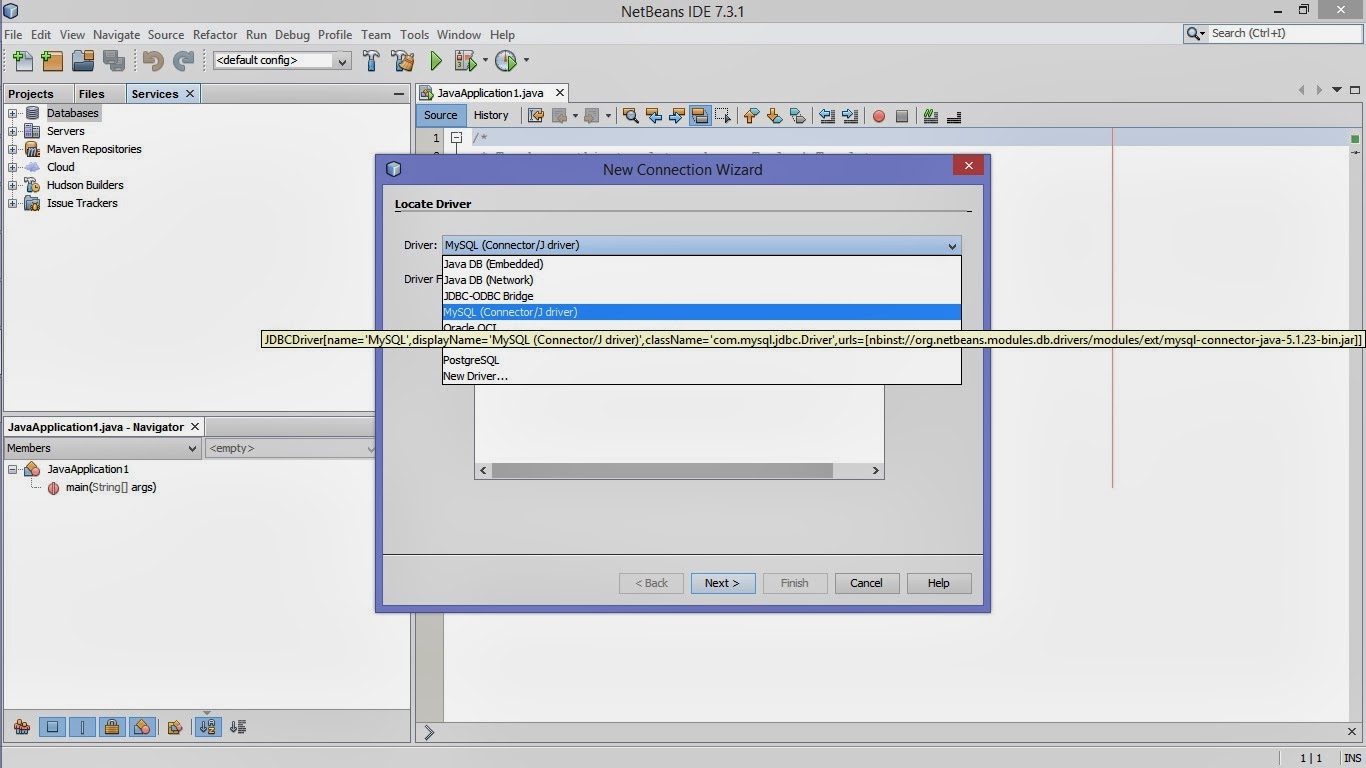Click the Clean and Build icon
This screenshot has width=1366, height=768.
[x=403, y=61]
